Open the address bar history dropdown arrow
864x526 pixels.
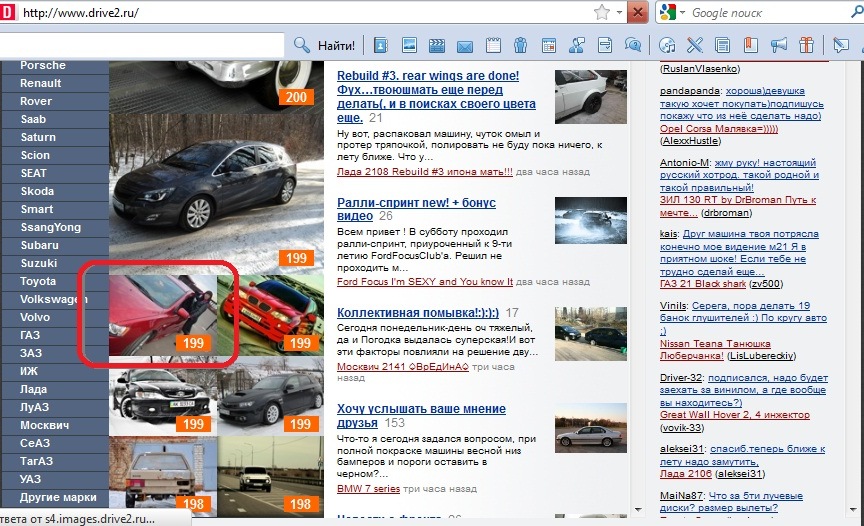click(x=619, y=12)
